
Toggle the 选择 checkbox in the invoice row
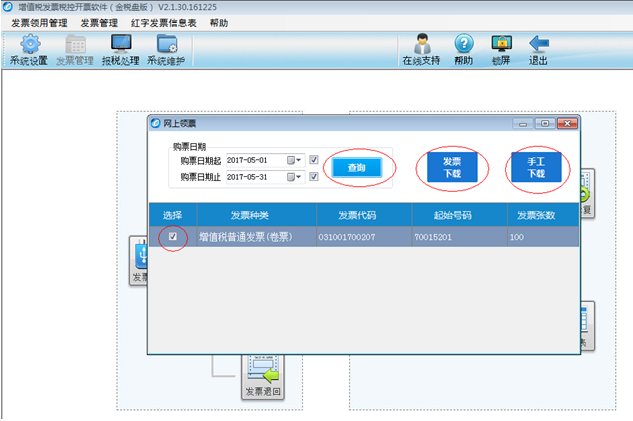tap(172, 237)
